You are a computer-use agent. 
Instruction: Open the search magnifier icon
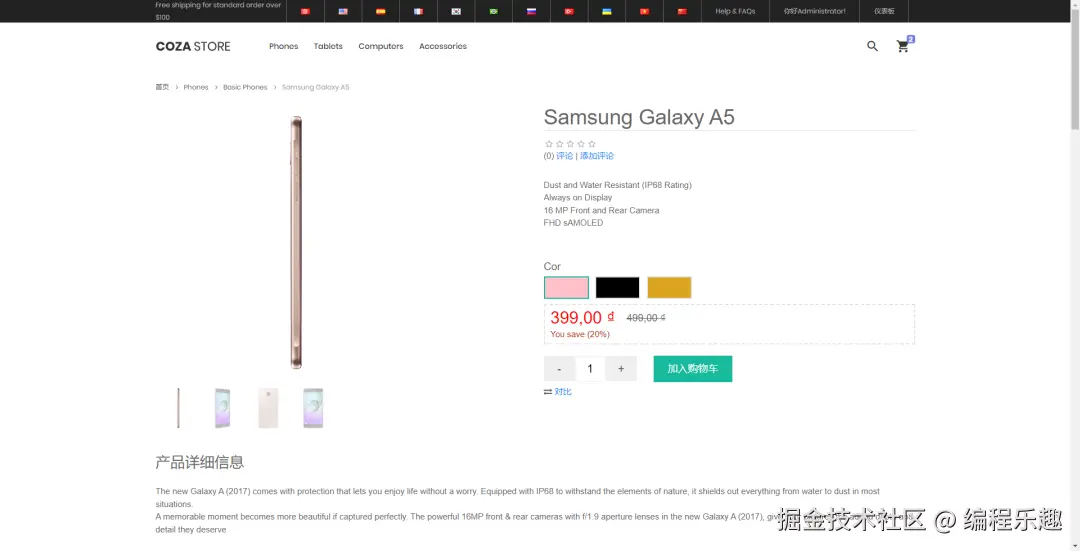tap(872, 46)
